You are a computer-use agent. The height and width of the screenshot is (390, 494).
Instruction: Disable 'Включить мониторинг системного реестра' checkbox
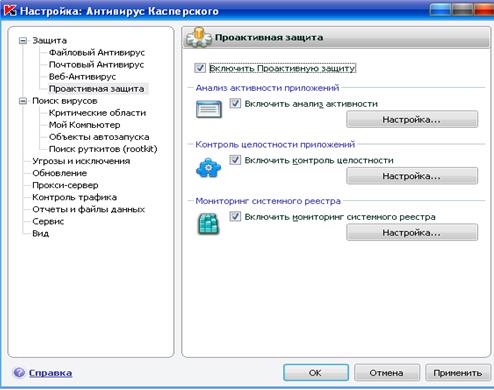(235, 217)
